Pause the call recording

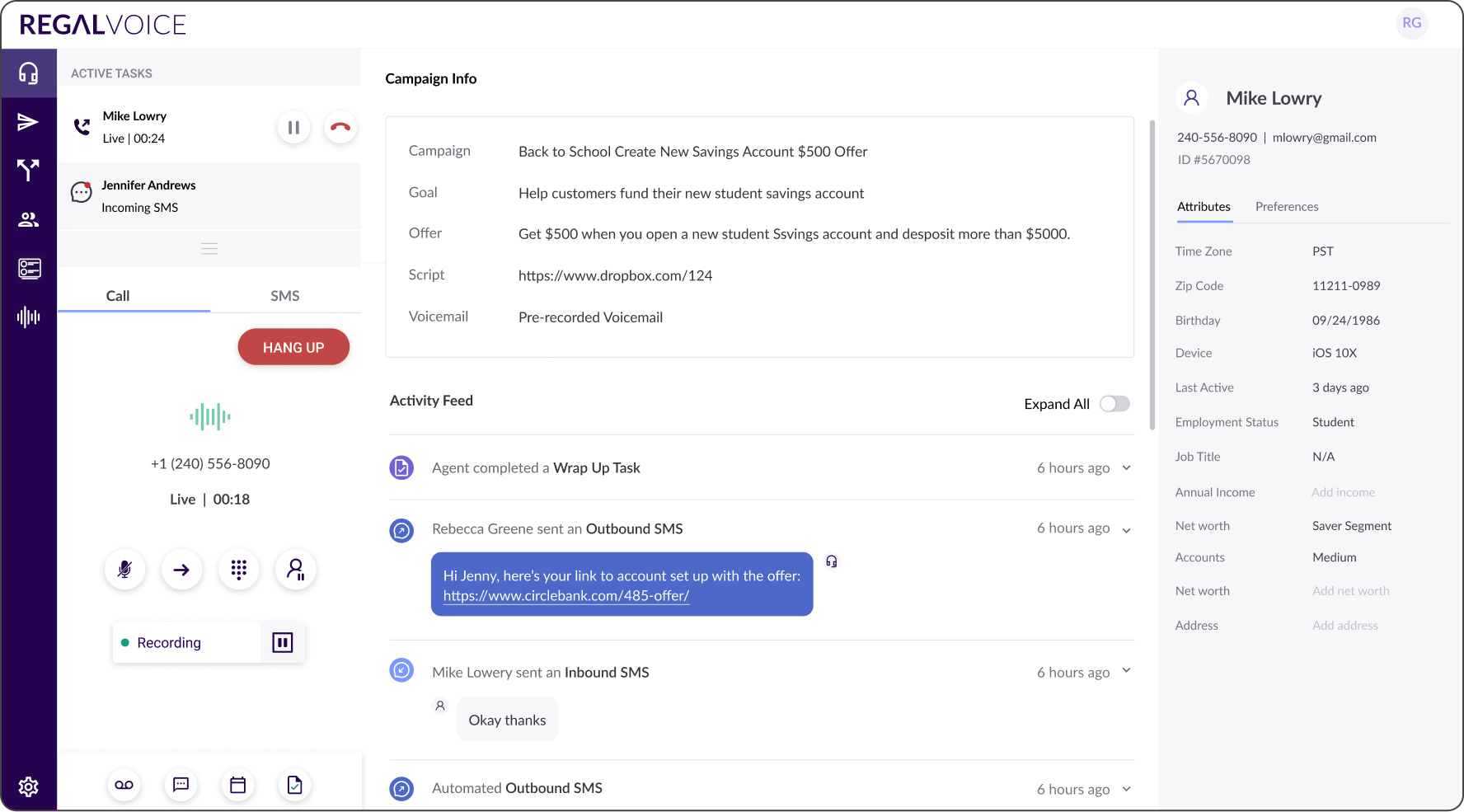click(283, 643)
